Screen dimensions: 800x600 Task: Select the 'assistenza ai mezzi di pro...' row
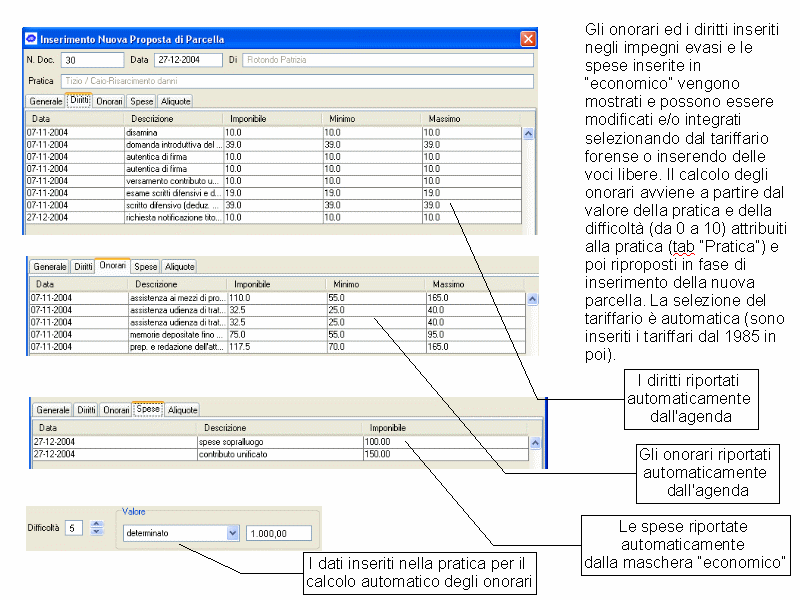[x=278, y=298]
